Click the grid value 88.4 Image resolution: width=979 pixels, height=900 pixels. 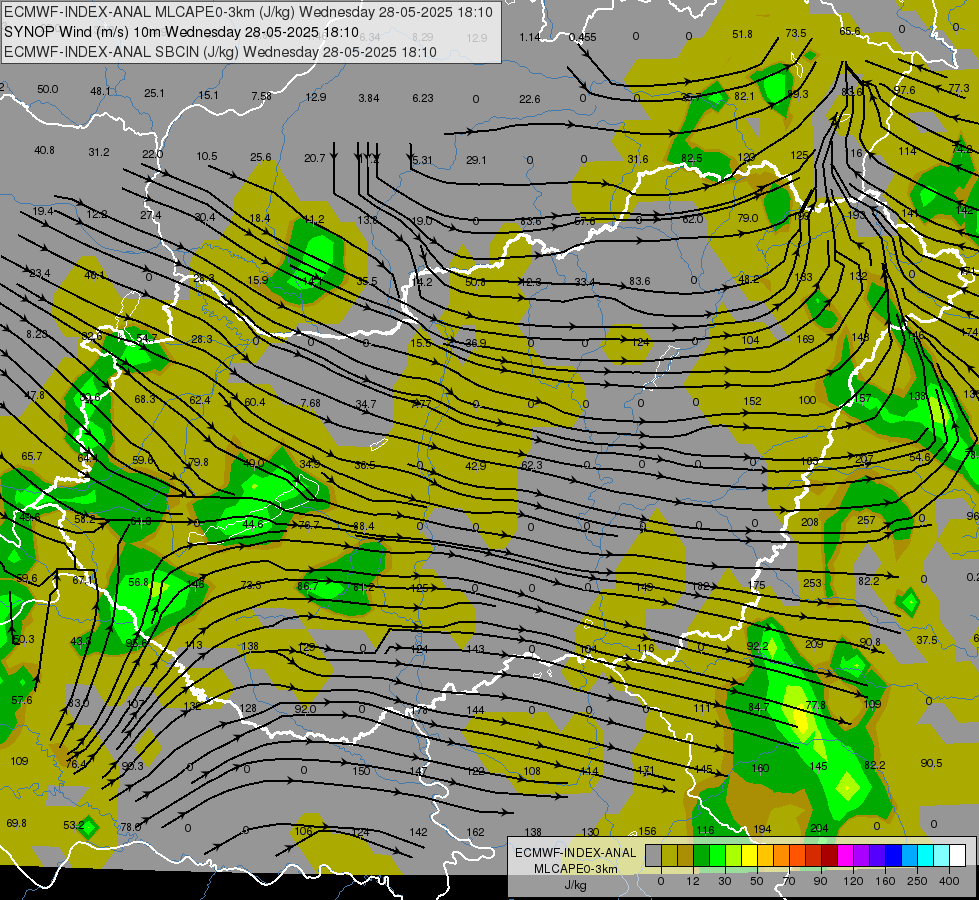pos(363,526)
